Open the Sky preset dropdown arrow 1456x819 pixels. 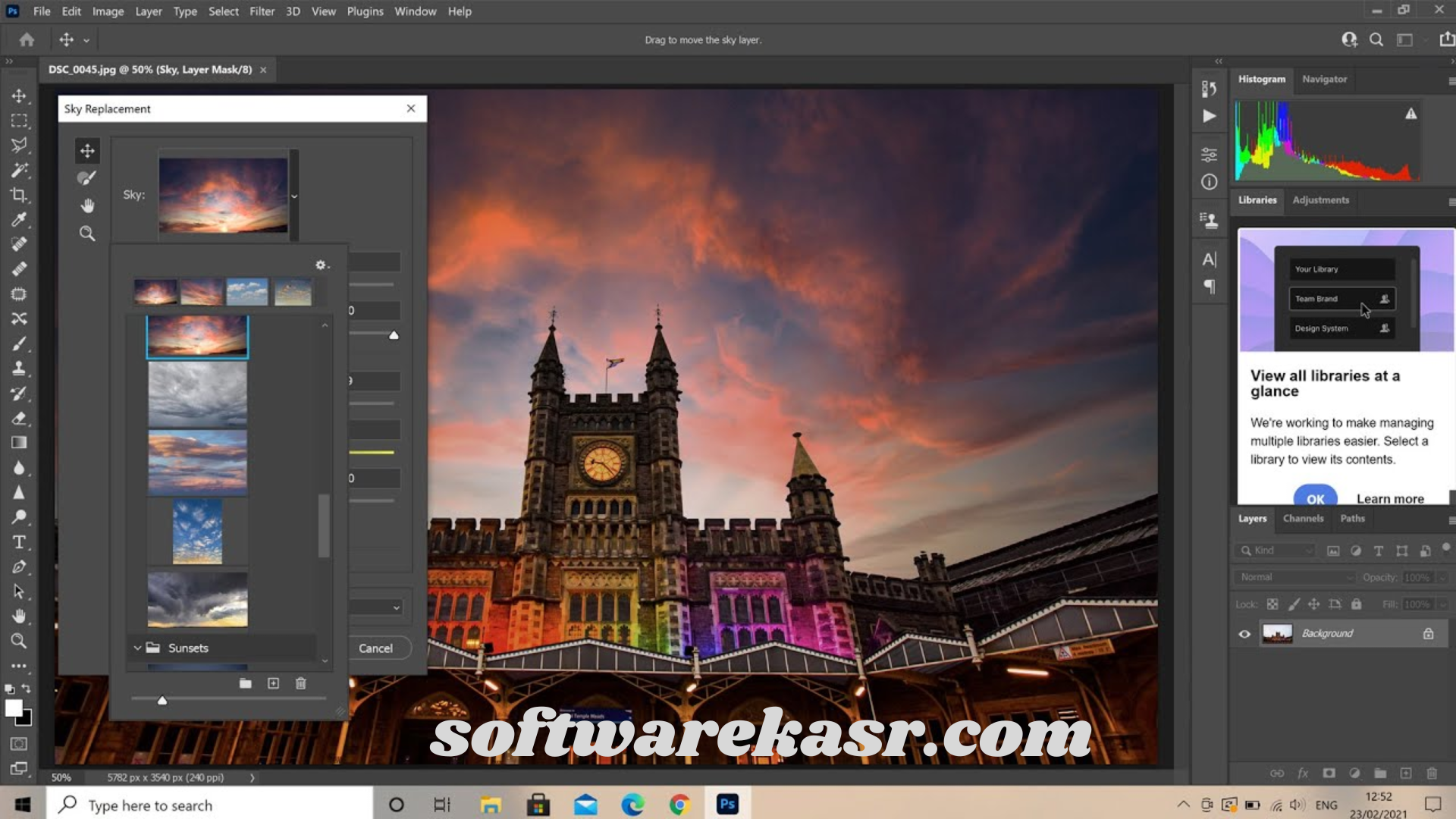pos(294,196)
